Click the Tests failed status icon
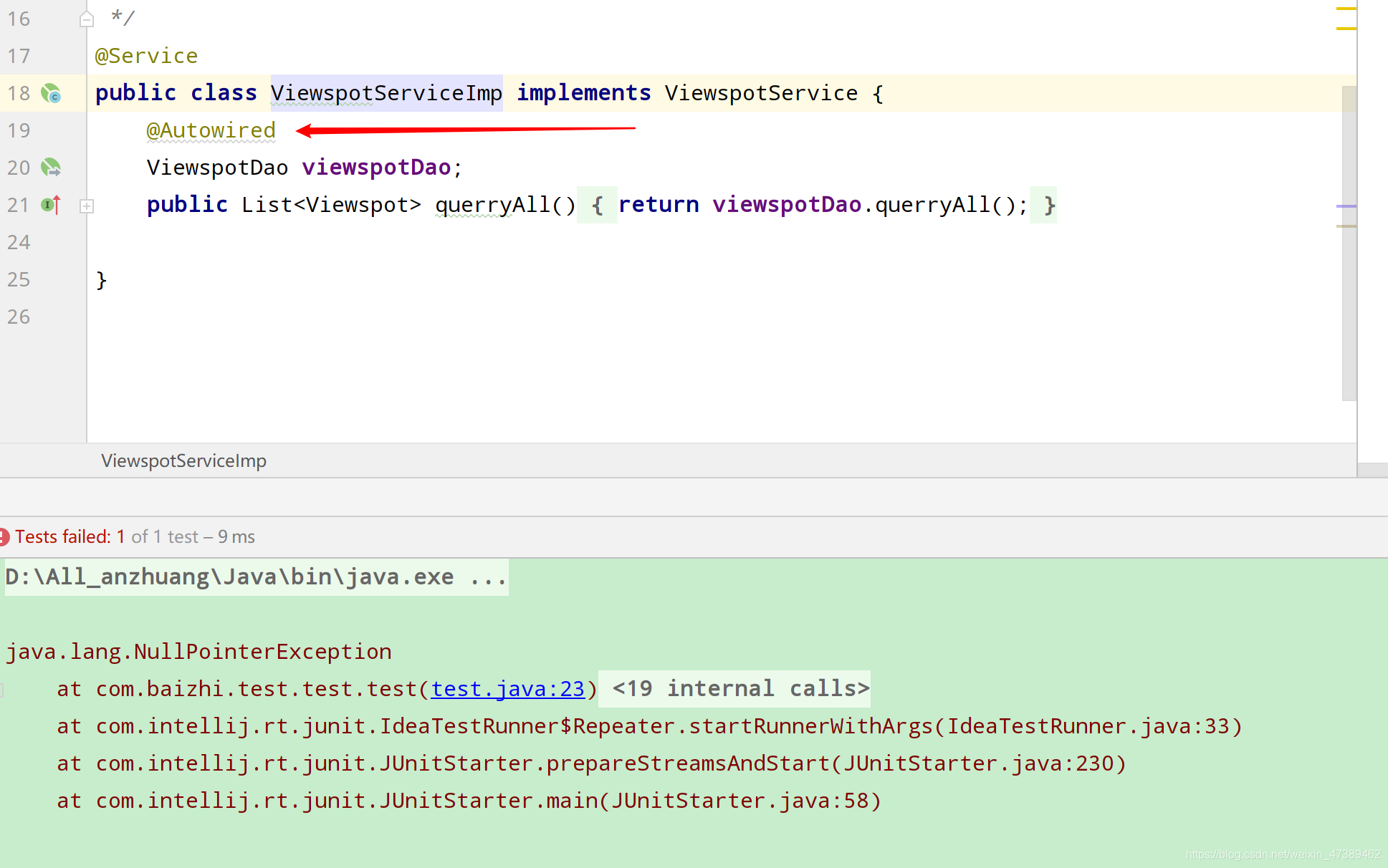Screen dimensions: 1388x868 4,537
